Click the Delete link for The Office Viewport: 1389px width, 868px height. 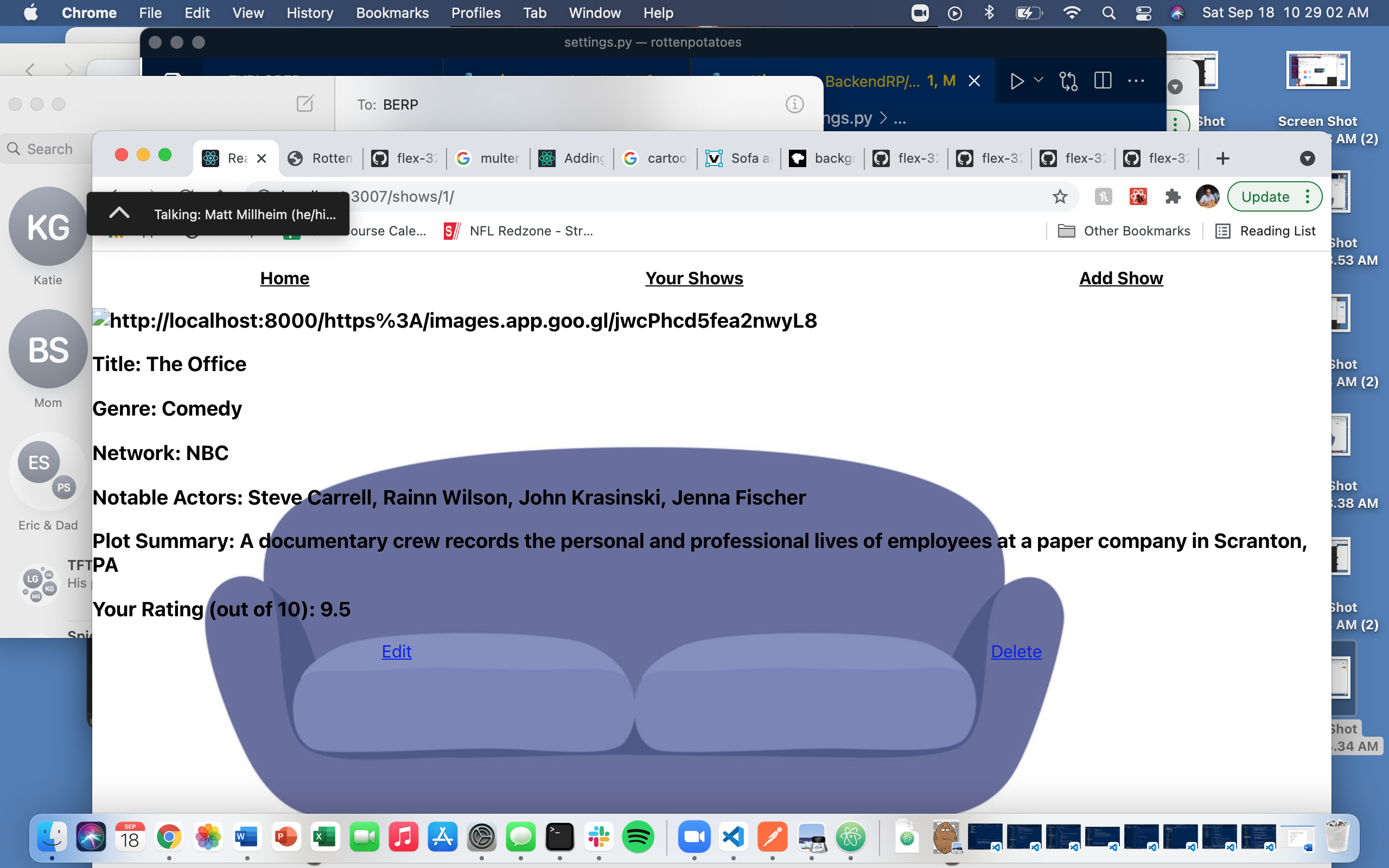click(x=1016, y=652)
